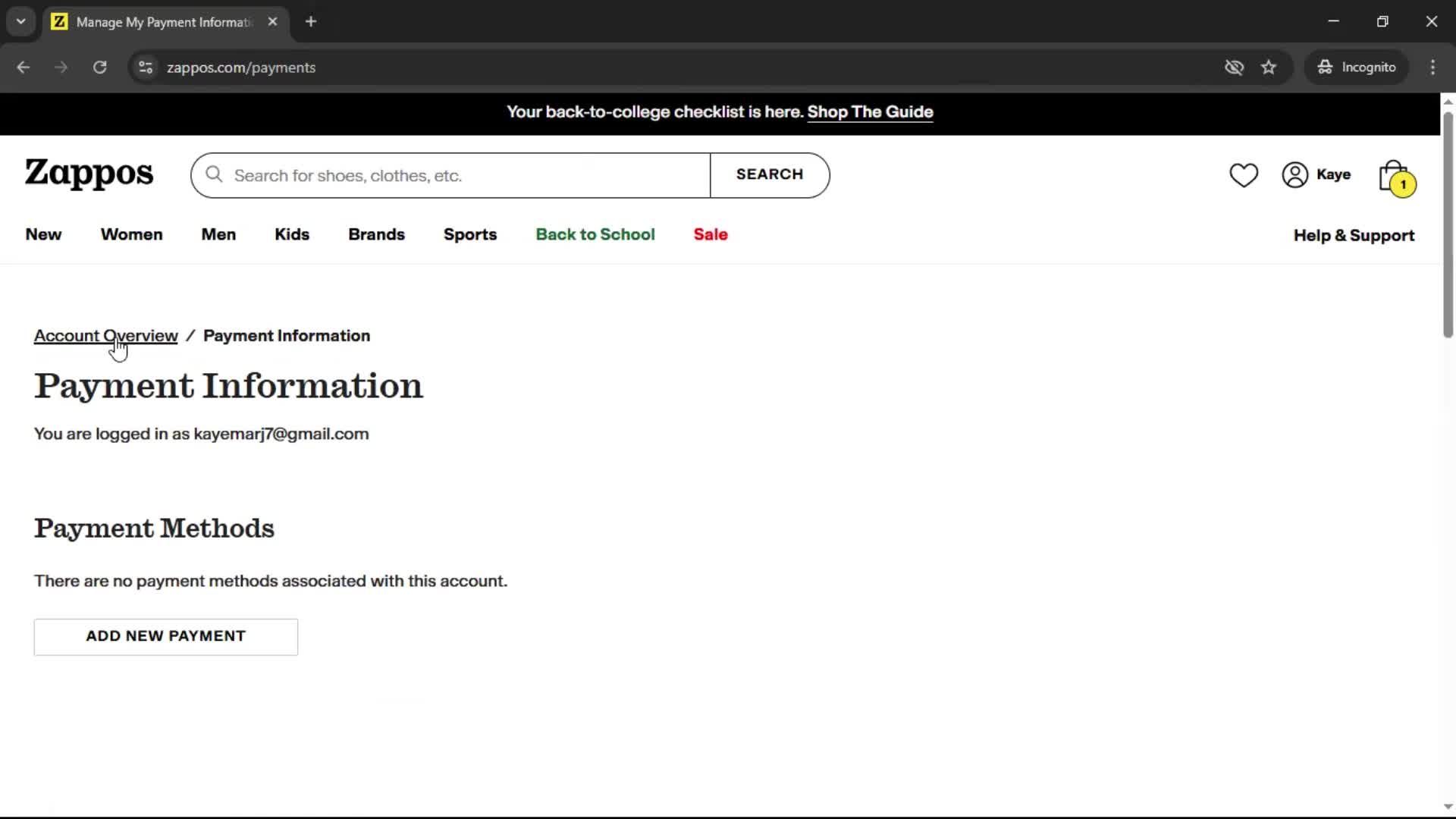The width and height of the screenshot is (1456, 819).
Task: Open the Women menu
Action: click(x=131, y=235)
